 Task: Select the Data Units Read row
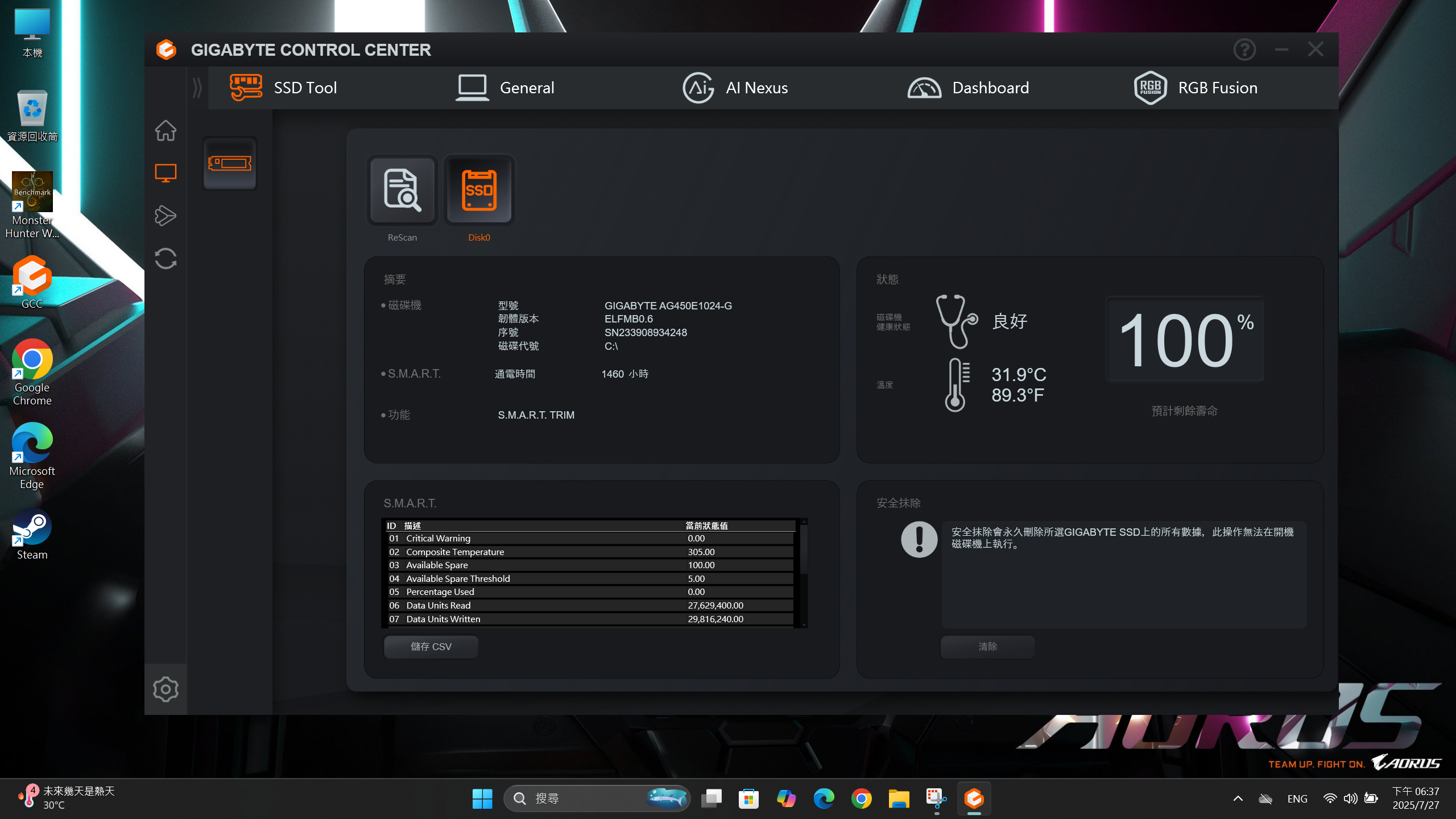click(590, 605)
